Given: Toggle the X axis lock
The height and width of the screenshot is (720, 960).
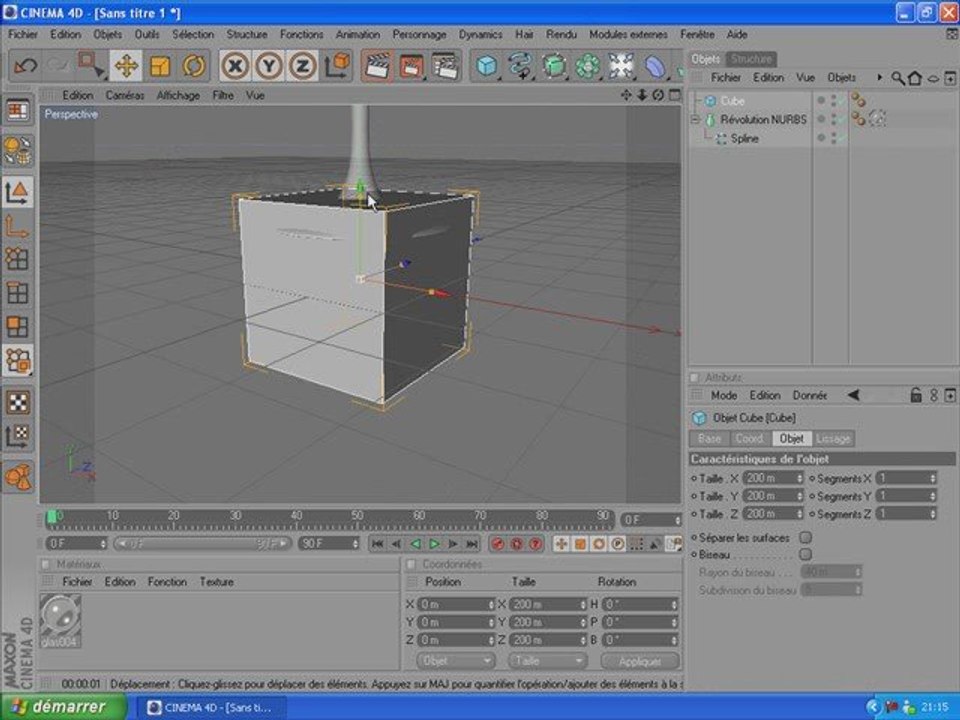Looking at the screenshot, I should (x=235, y=66).
